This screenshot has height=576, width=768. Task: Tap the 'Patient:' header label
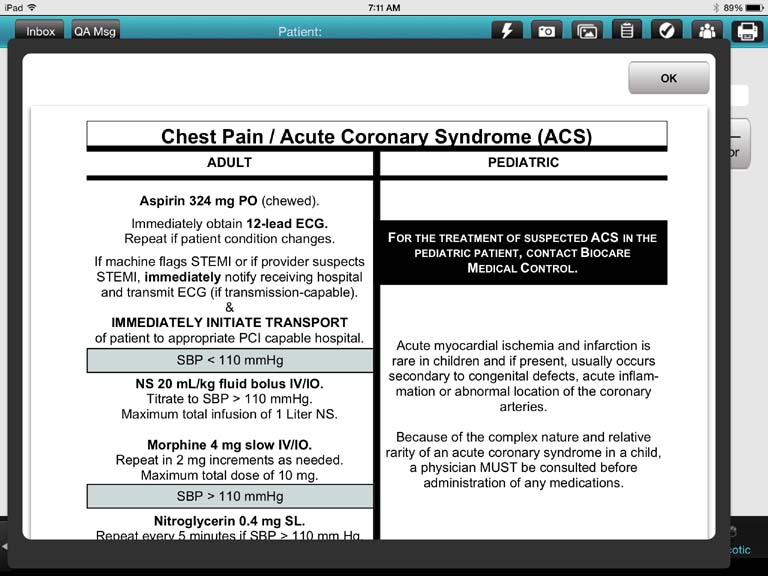tap(300, 32)
